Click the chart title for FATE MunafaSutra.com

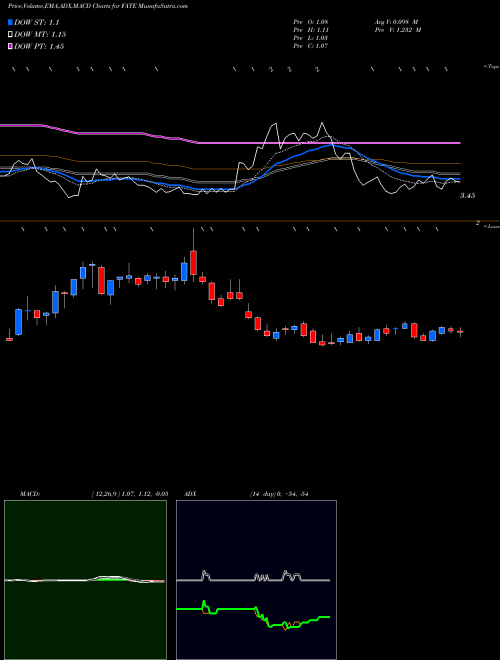[x=98, y=6]
